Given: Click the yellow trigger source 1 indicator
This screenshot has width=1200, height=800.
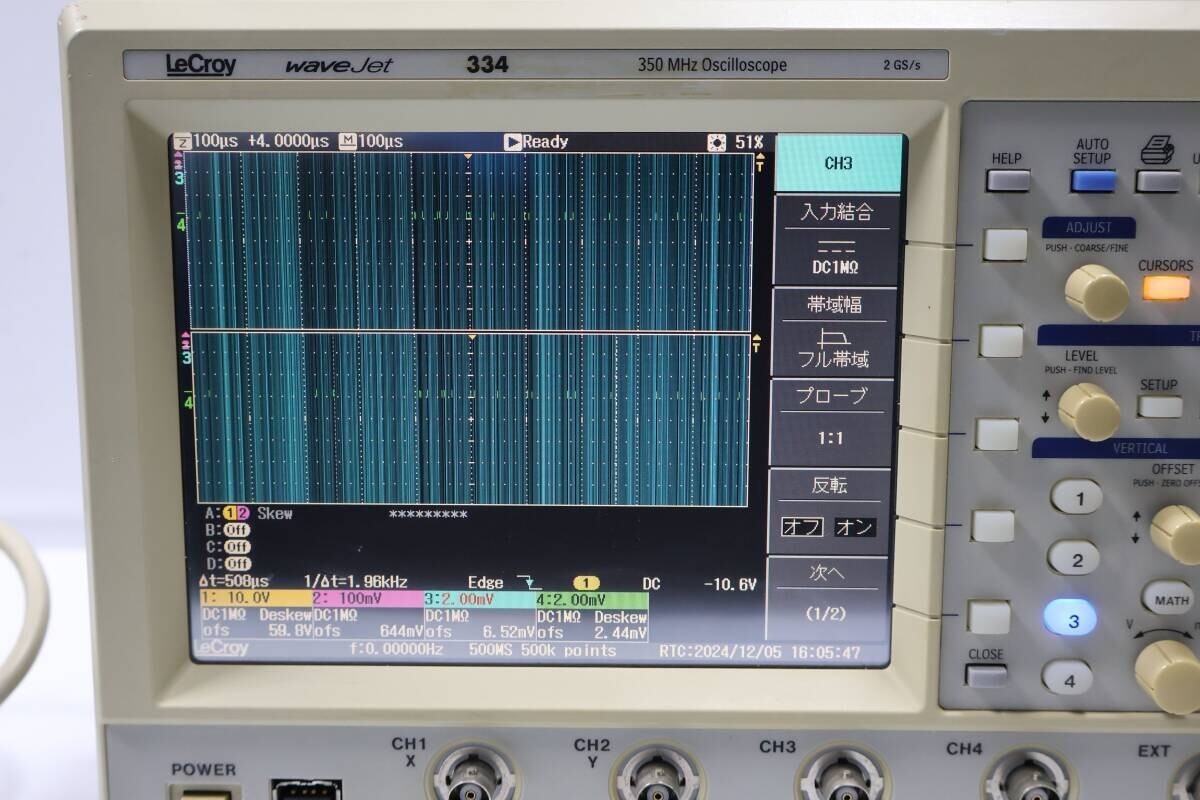Looking at the screenshot, I should pyautogui.click(x=585, y=580).
